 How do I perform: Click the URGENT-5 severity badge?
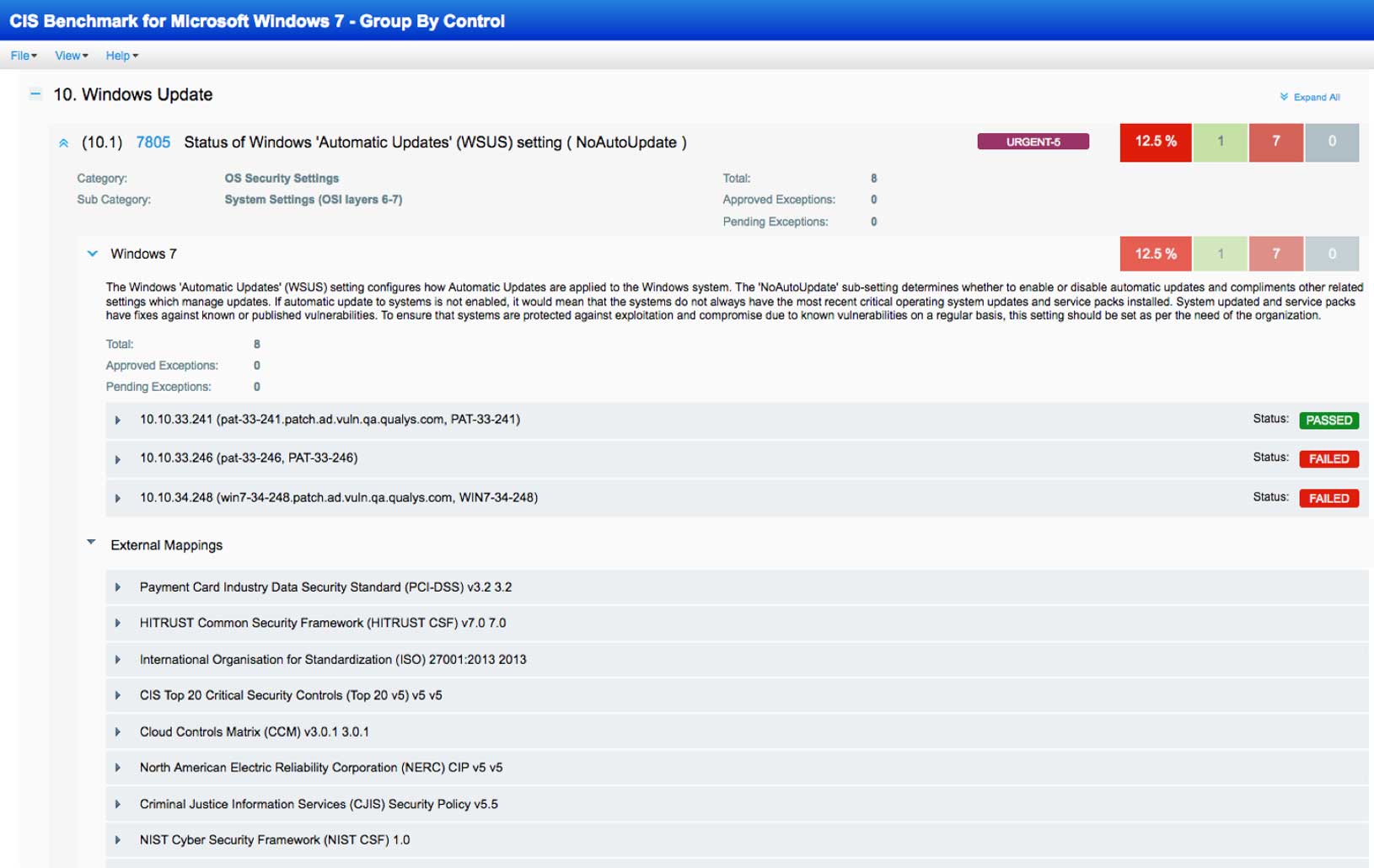(x=1033, y=142)
